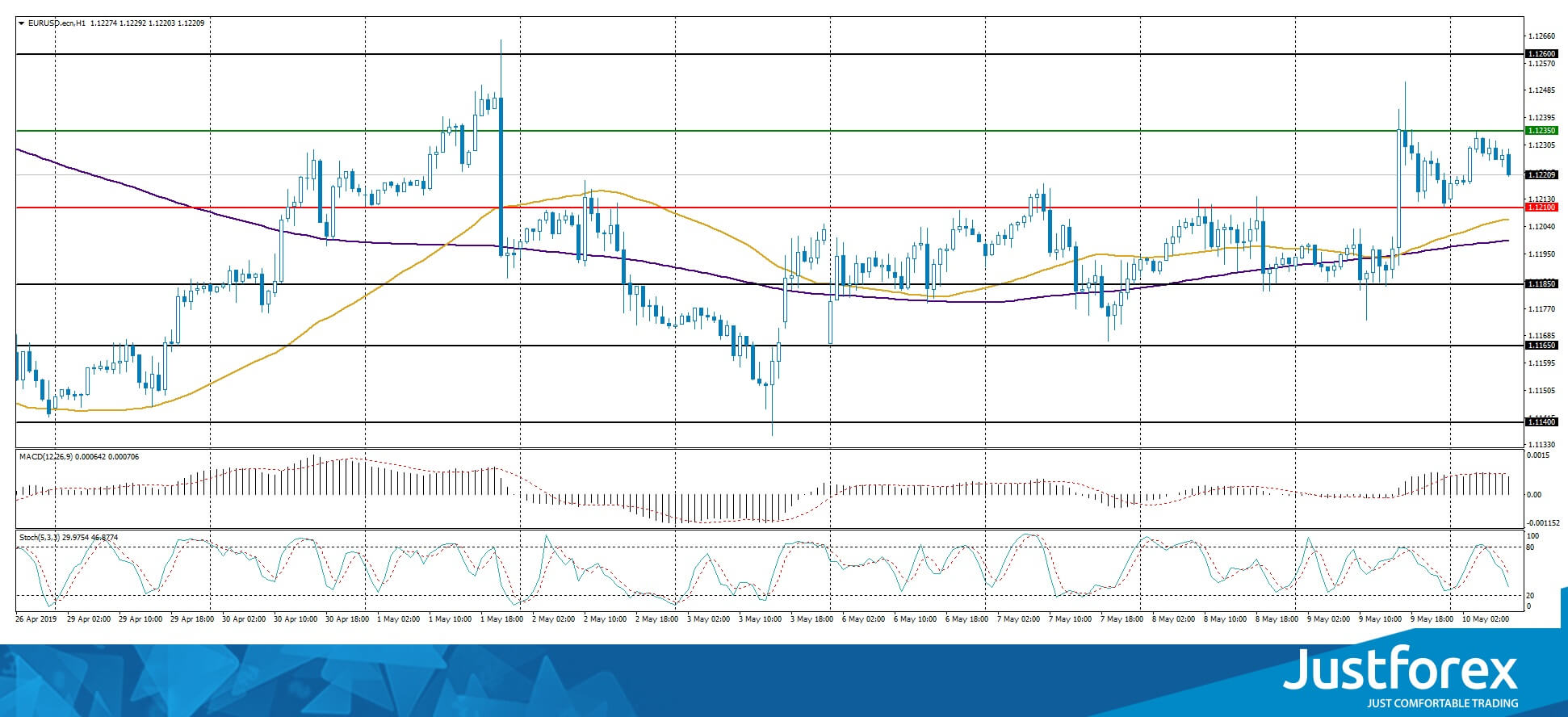The width and height of the screenshot is (1568, 717).
Task: Click the 29 Apr 18:00 time label
Action: pos(192,619)
